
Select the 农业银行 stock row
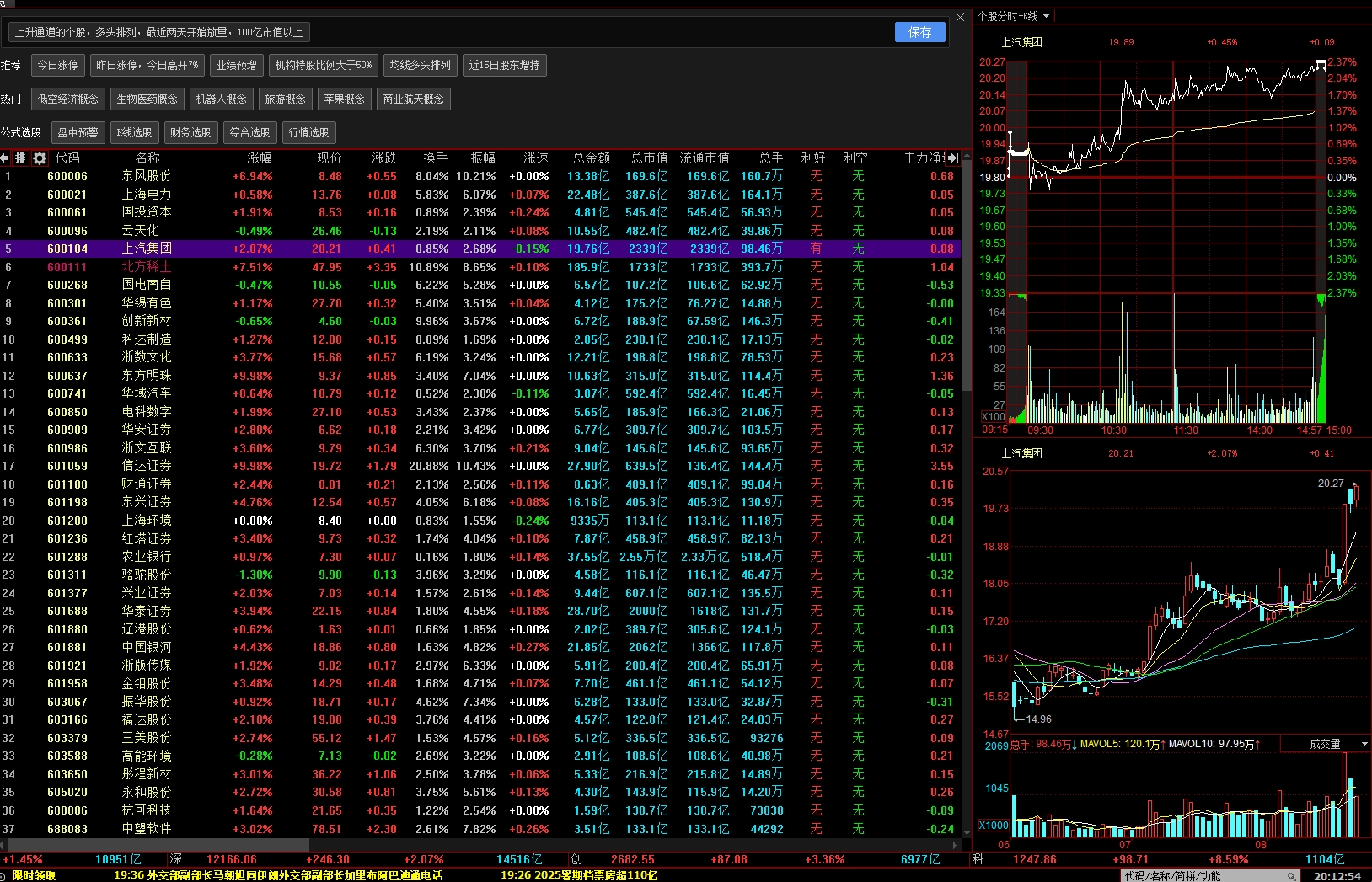coord(480,557)
